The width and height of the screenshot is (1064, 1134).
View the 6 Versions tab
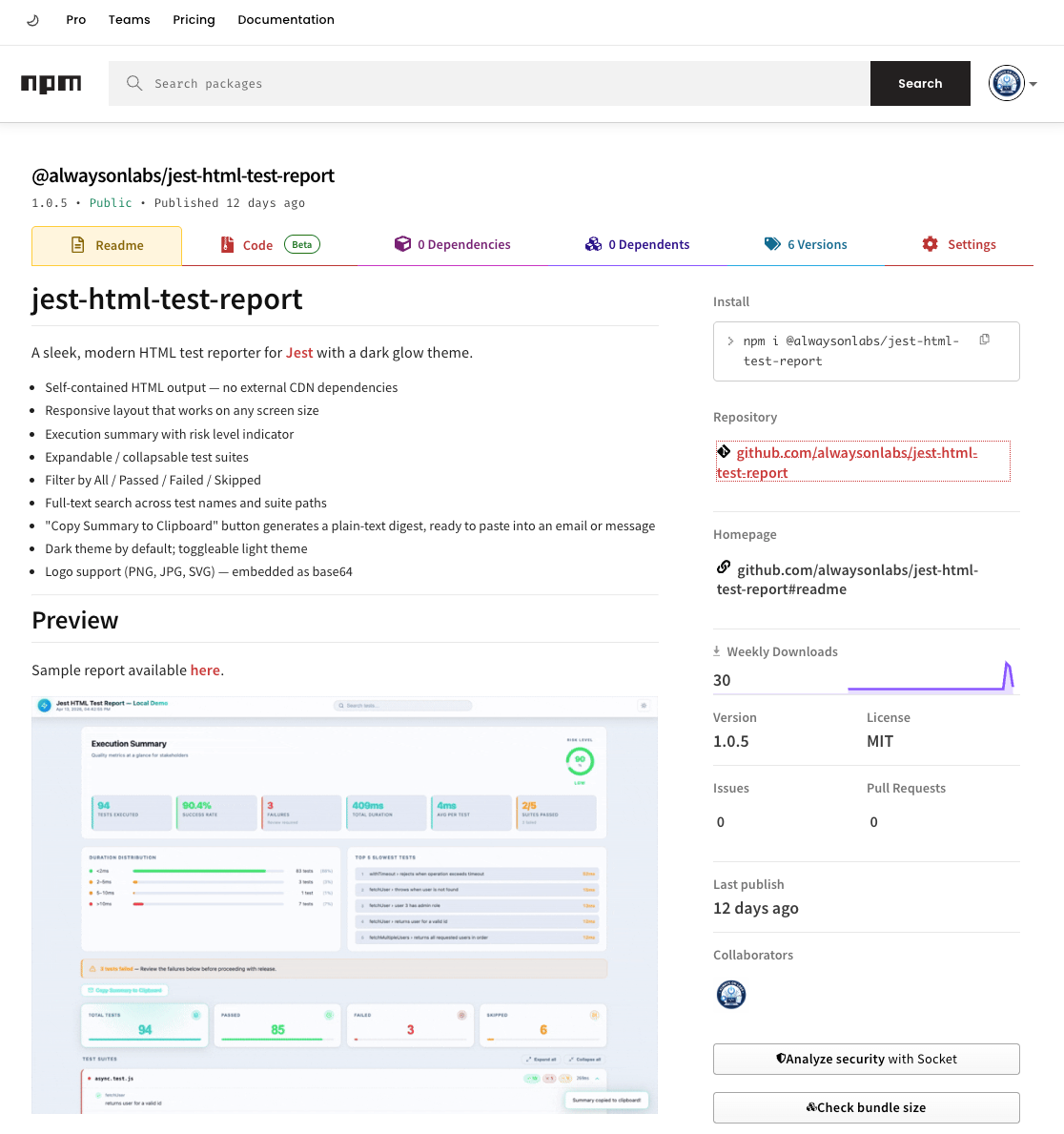pyautogui.click(x=806, y=244)
